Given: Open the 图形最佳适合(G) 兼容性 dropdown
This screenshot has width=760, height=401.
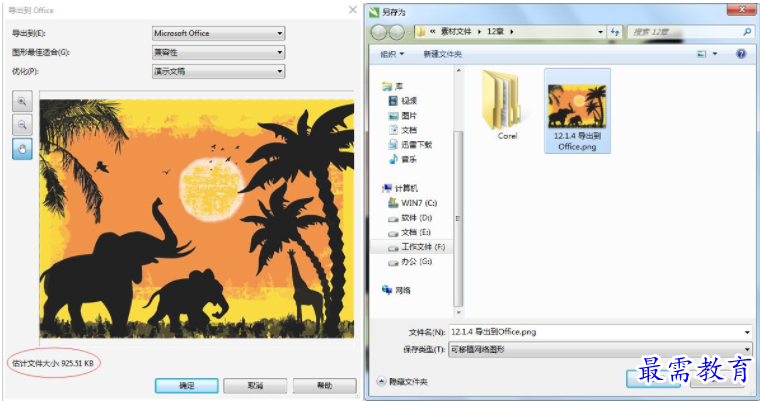Looking at the screenshot, I should pos(218,52).
